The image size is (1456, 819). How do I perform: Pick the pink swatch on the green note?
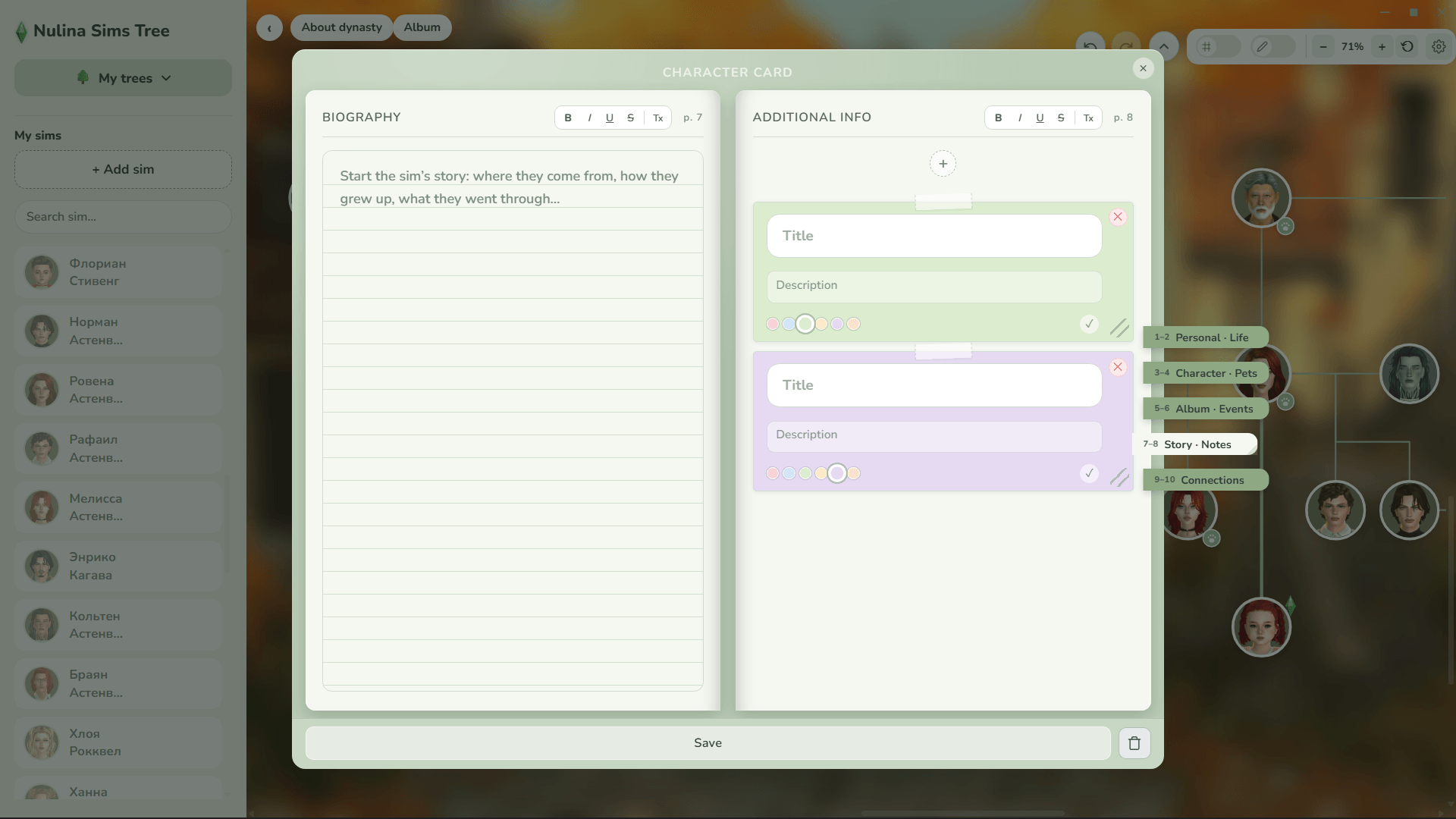(773, 324)
